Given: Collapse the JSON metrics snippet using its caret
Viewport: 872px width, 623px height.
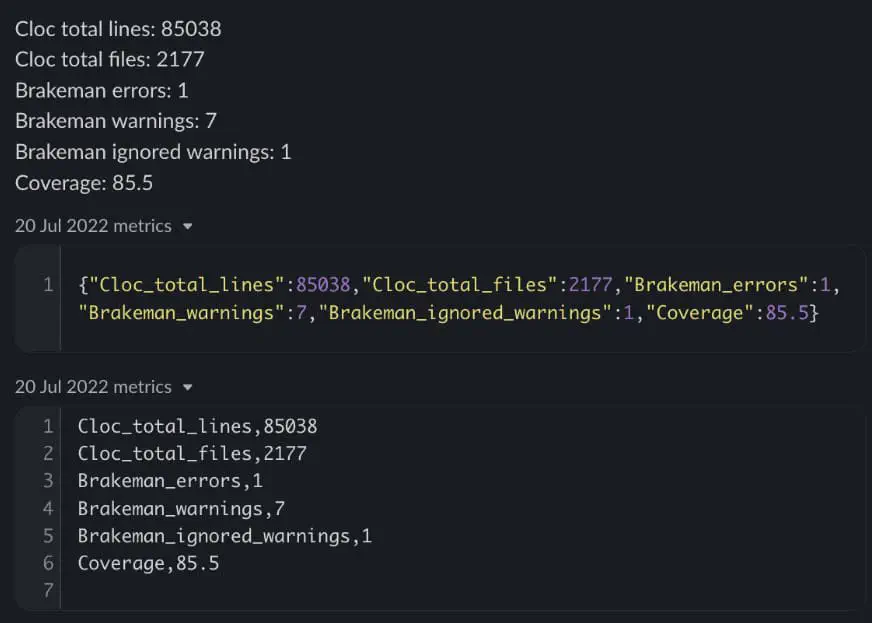Looking at the screenshot, I should point(188,227).
